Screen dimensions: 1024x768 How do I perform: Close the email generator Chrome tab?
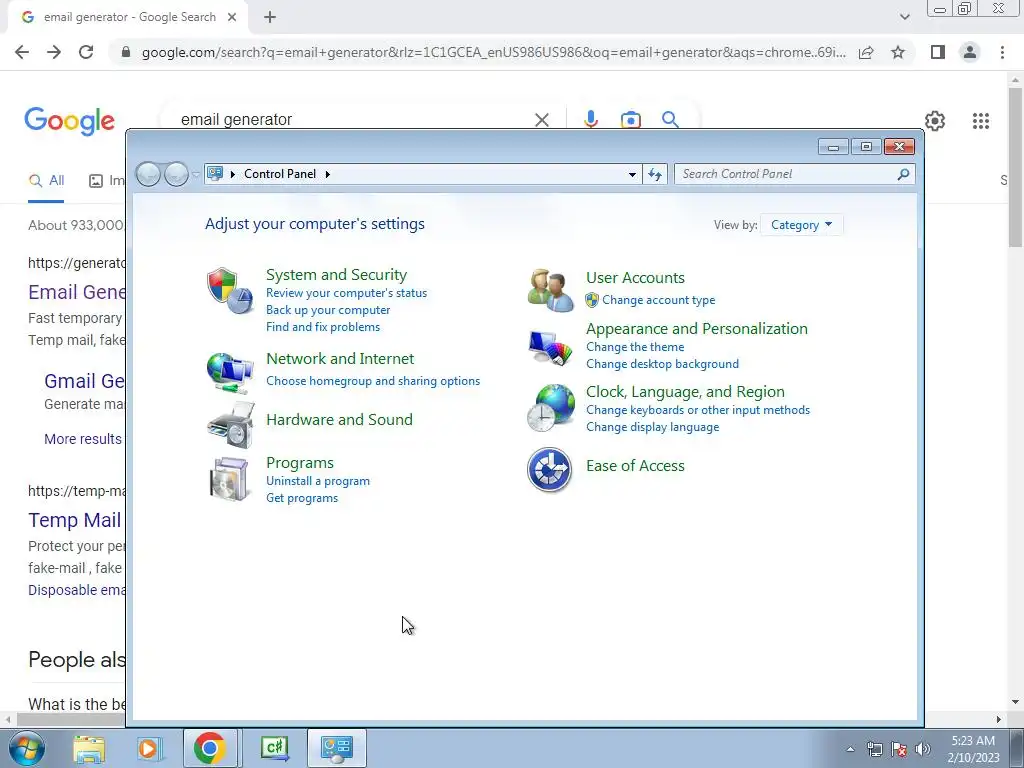[x=232, y=18]
